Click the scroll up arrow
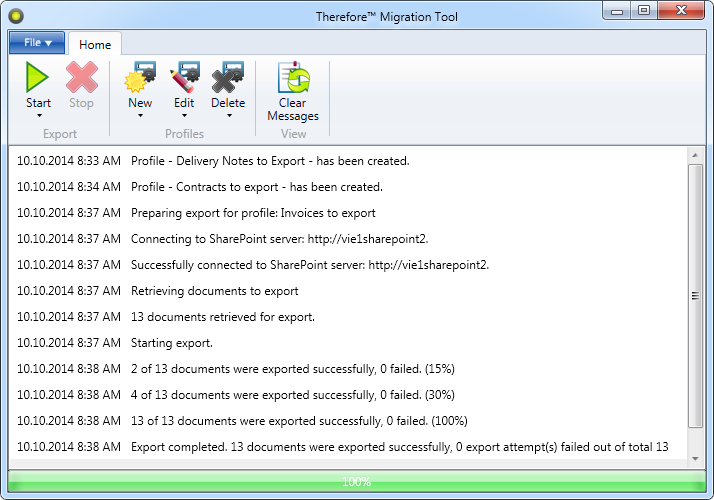This screenshot has height=500, width=714. click(x=695, y=155)
